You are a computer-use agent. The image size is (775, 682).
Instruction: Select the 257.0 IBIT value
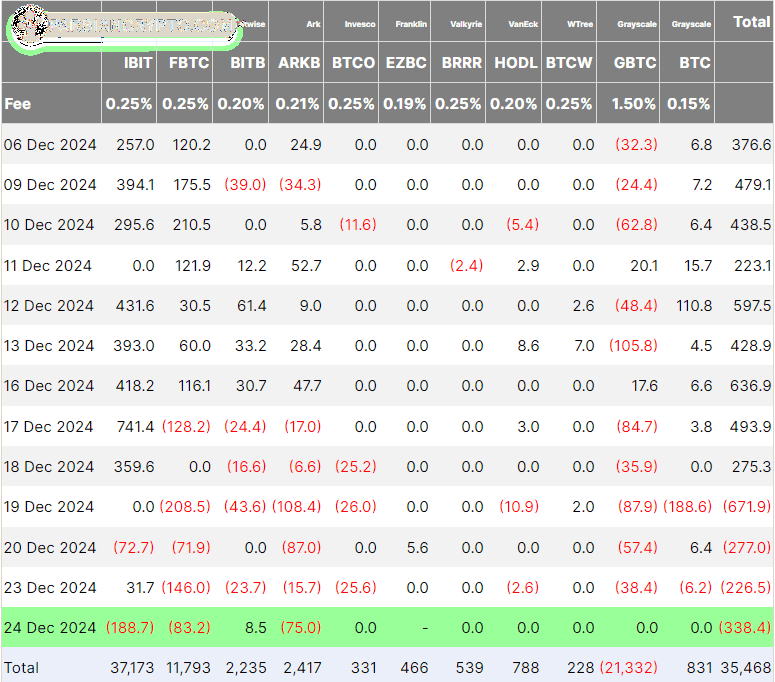(x=135, y=145)
